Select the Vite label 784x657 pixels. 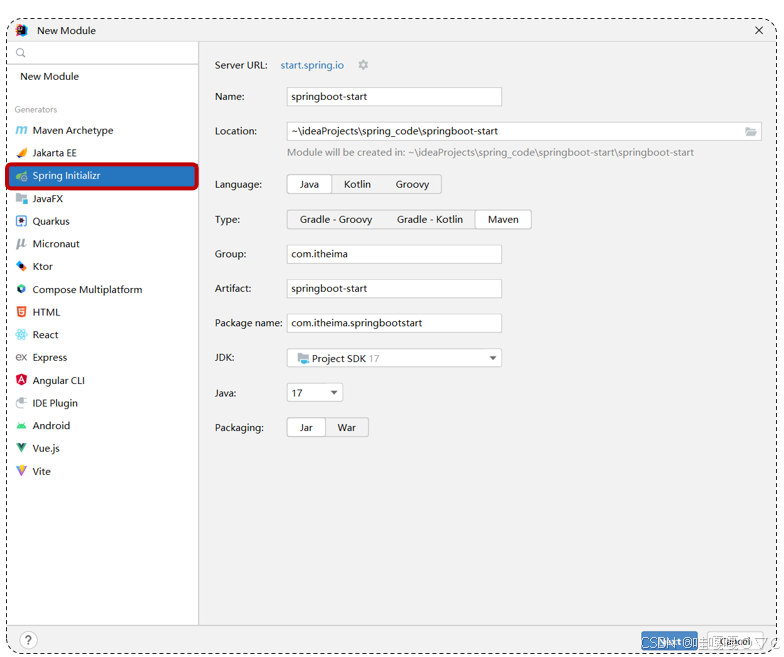coord(42,471)
